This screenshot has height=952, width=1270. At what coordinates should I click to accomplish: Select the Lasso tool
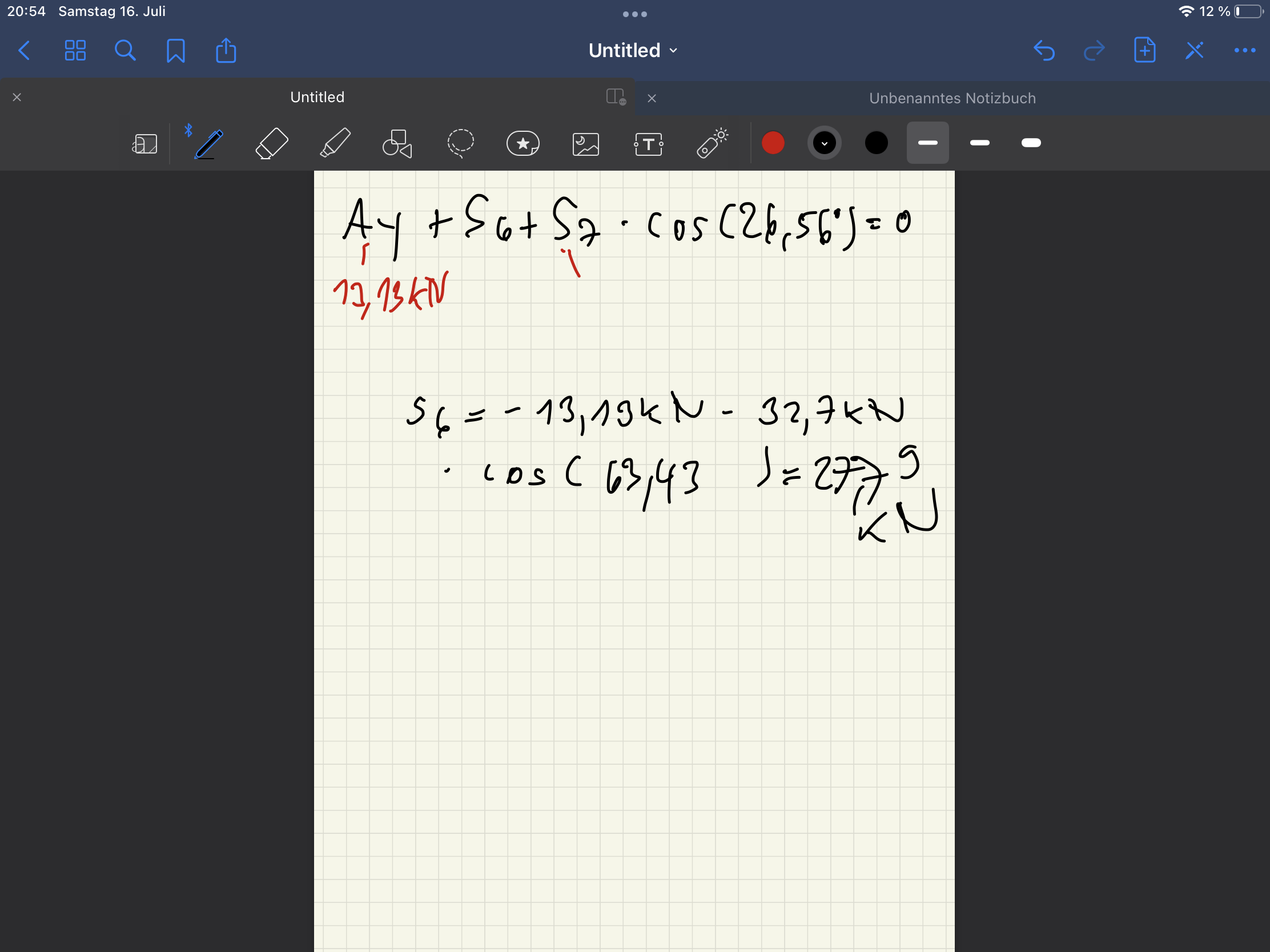click(460, 143)
